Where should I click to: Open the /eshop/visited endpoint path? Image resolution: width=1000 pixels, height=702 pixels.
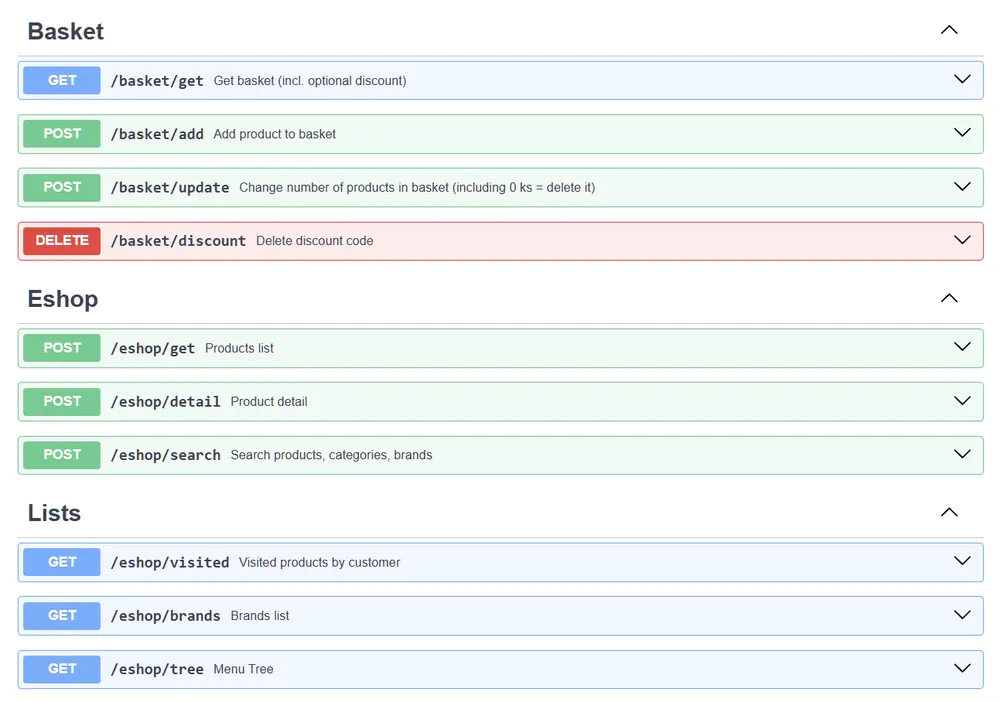pos(170,563)
